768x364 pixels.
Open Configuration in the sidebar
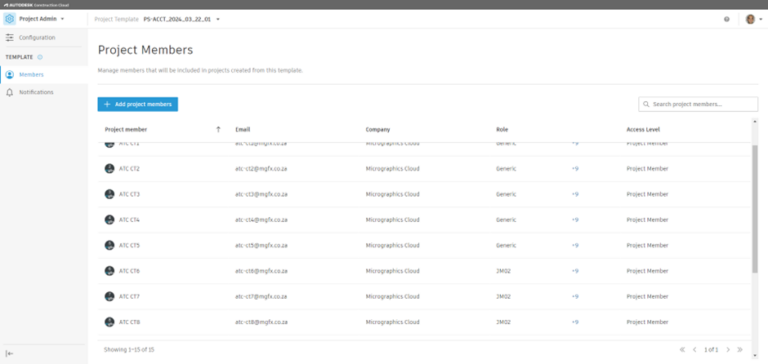[x=44, y=38]
